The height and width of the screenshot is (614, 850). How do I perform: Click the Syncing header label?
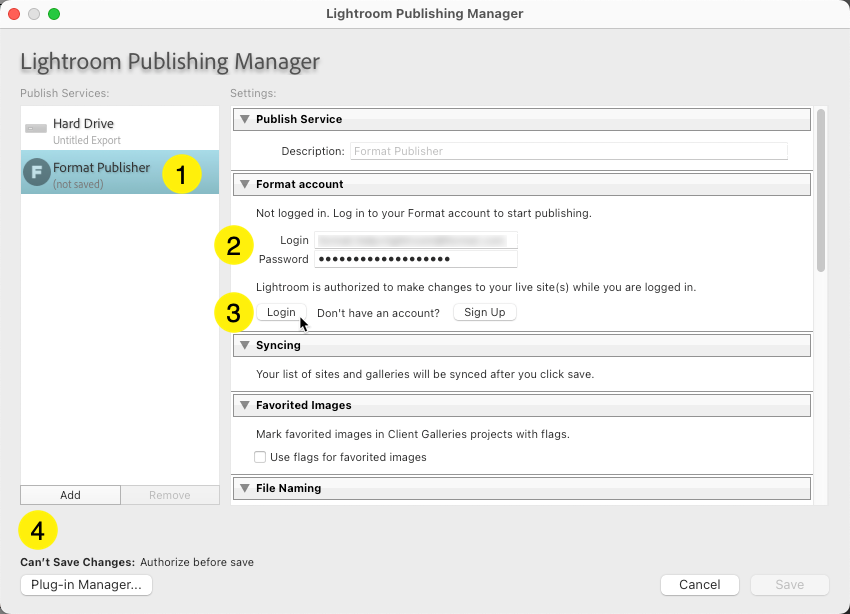(278, 345)
